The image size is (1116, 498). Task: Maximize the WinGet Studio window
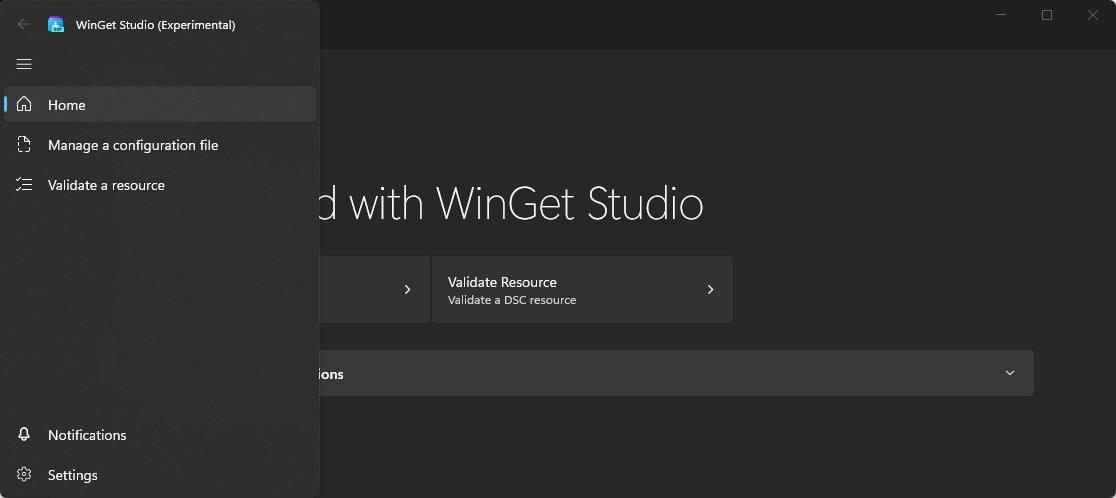[x=1047, y=15]
